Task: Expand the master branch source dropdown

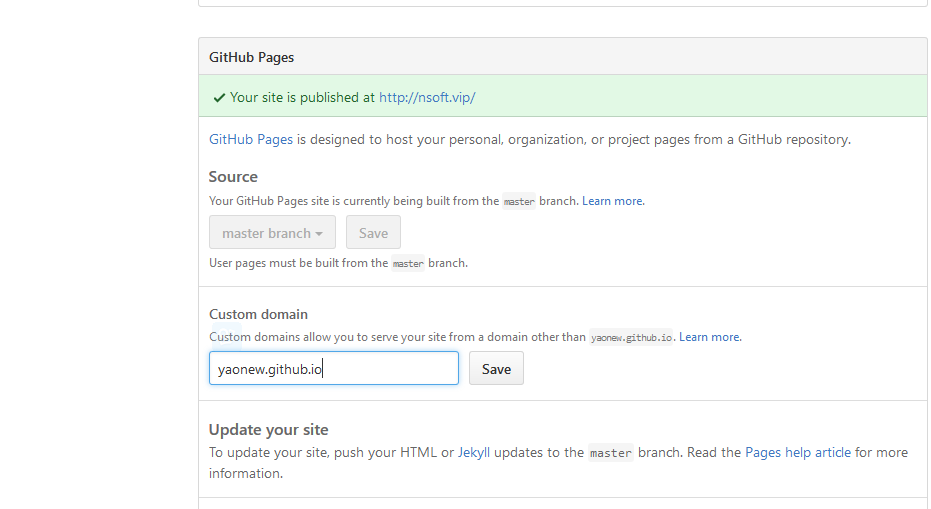Action: [271, 233]
